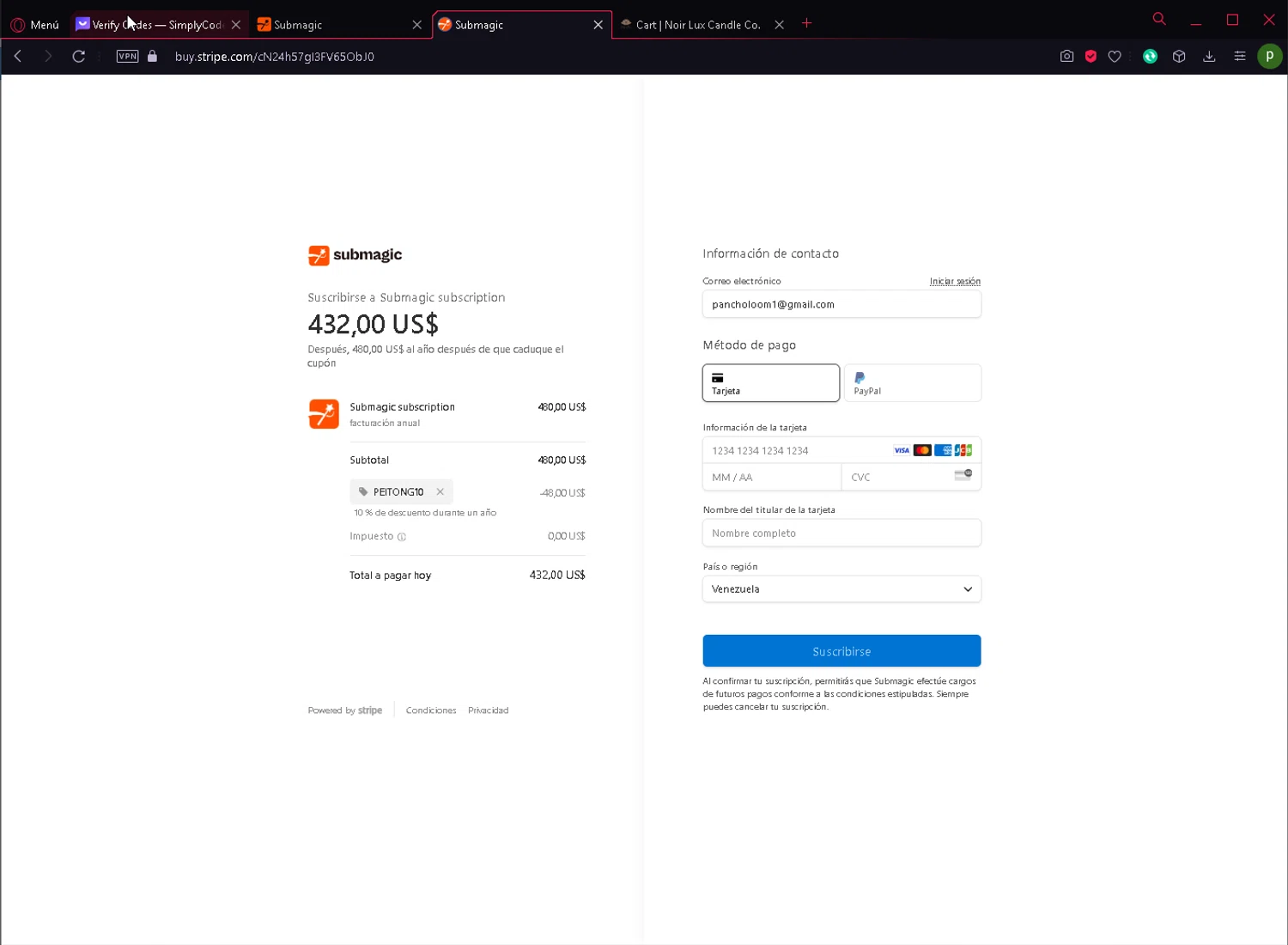The height and width of the screenshot is (945, 1288).
Task: Edit the Correo electrónico email field
Action: pyautogui.click(x=841, y=304)
